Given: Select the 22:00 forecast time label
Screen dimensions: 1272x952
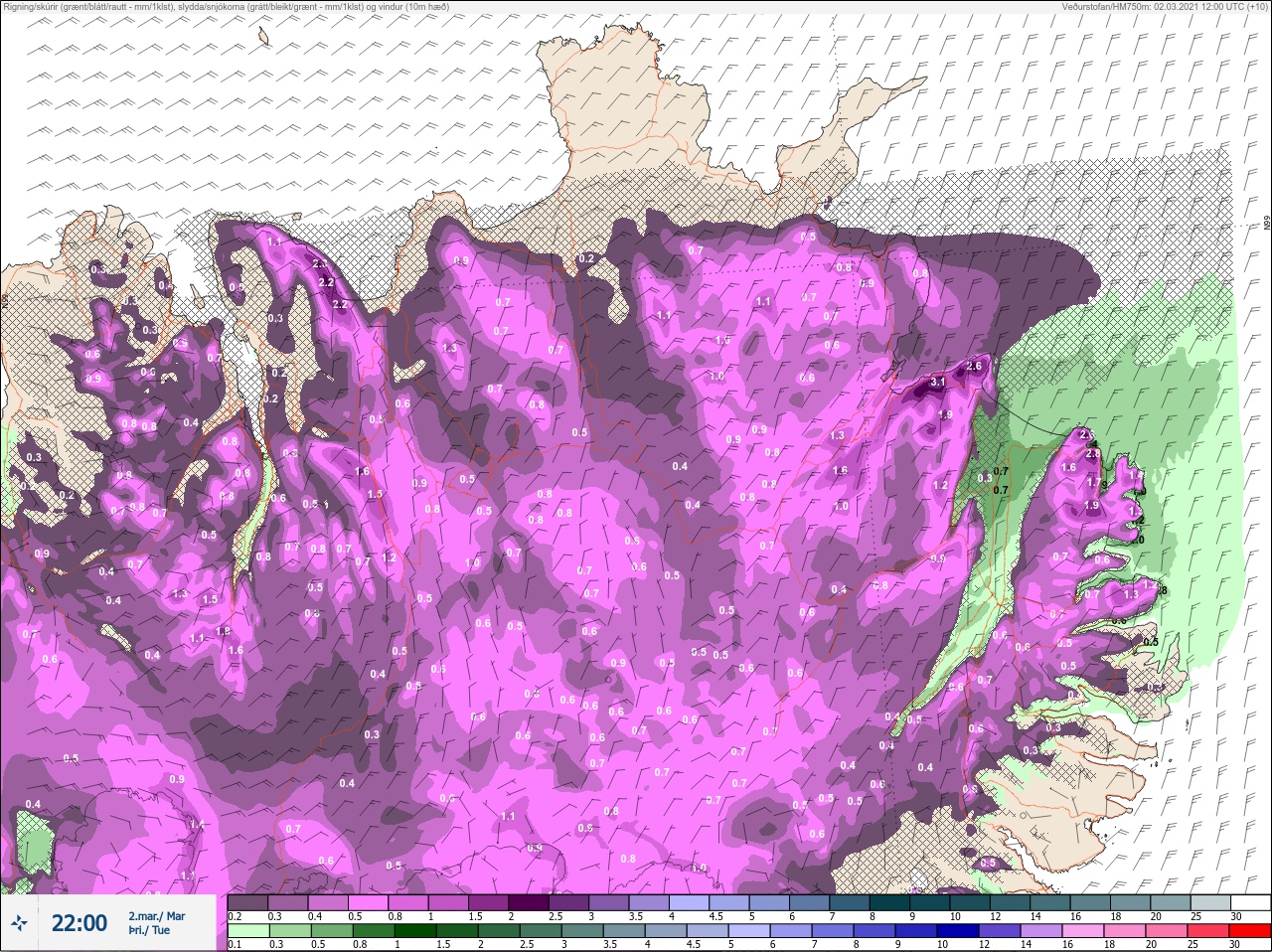Looking at the screenshot, I should click(x=79, y=923).
